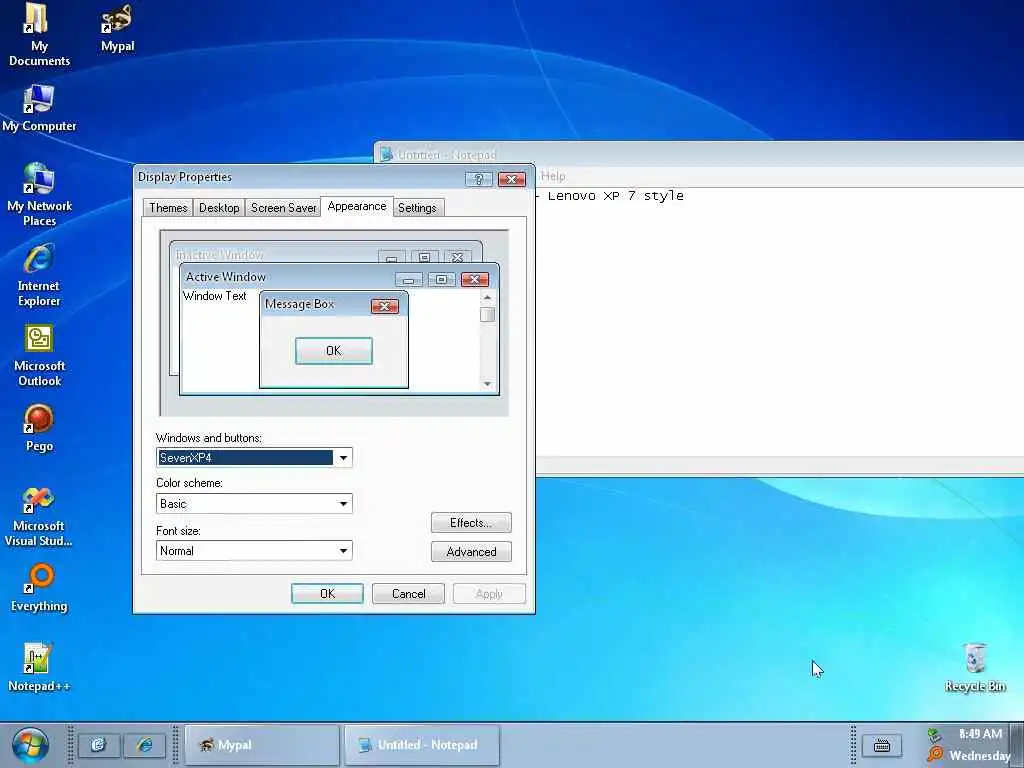Click the preview window scroll-down arrow
The width and height of the screenshot is (1024, 768).
487,384
